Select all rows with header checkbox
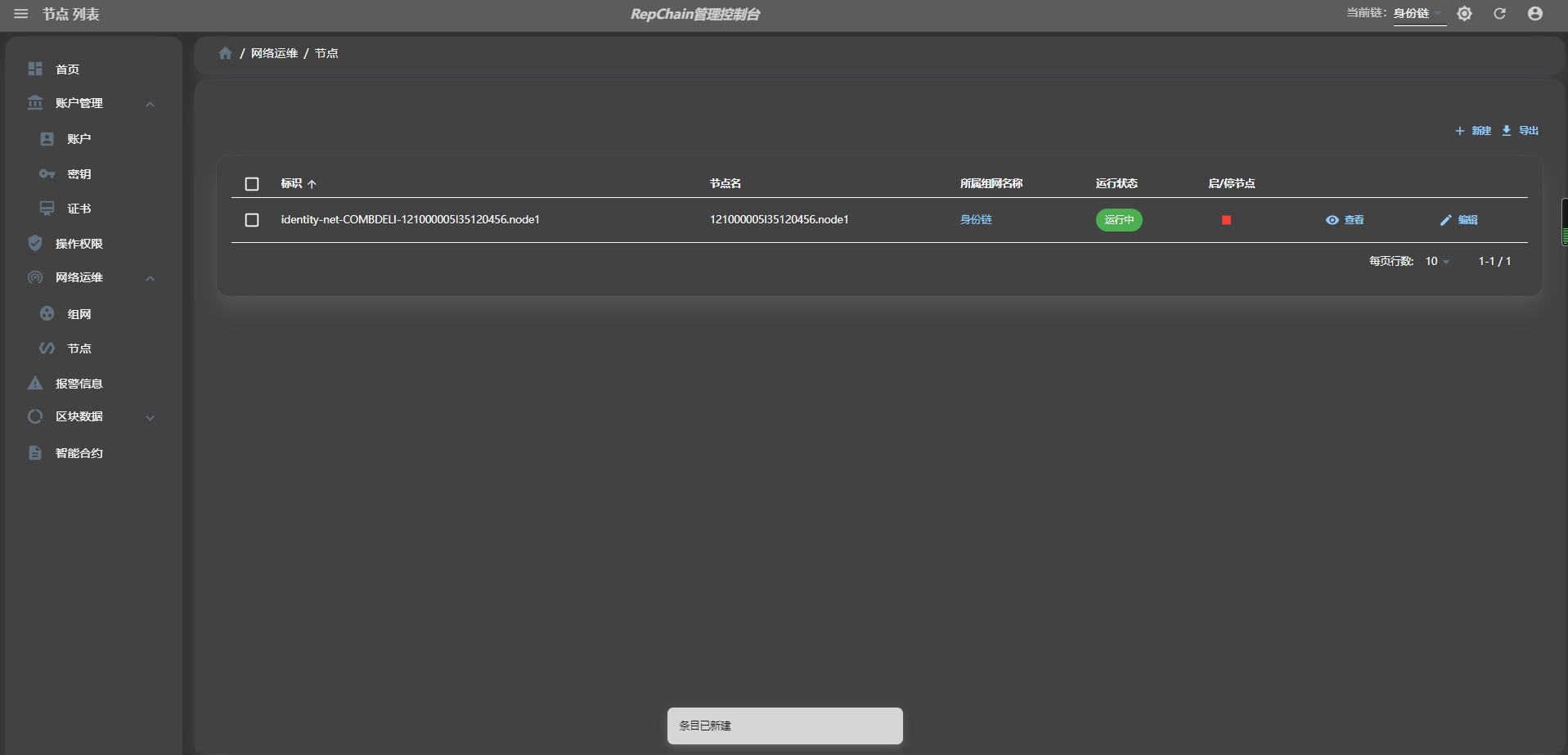 click(252, 184)
